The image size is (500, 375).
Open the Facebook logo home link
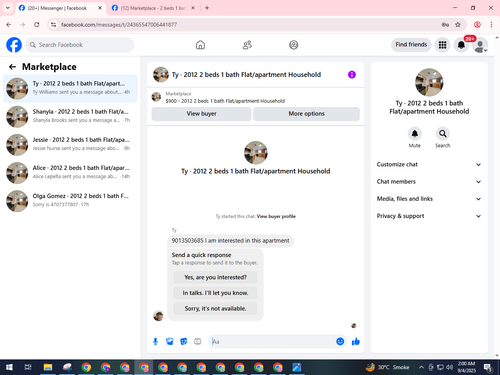coord(14,45)
